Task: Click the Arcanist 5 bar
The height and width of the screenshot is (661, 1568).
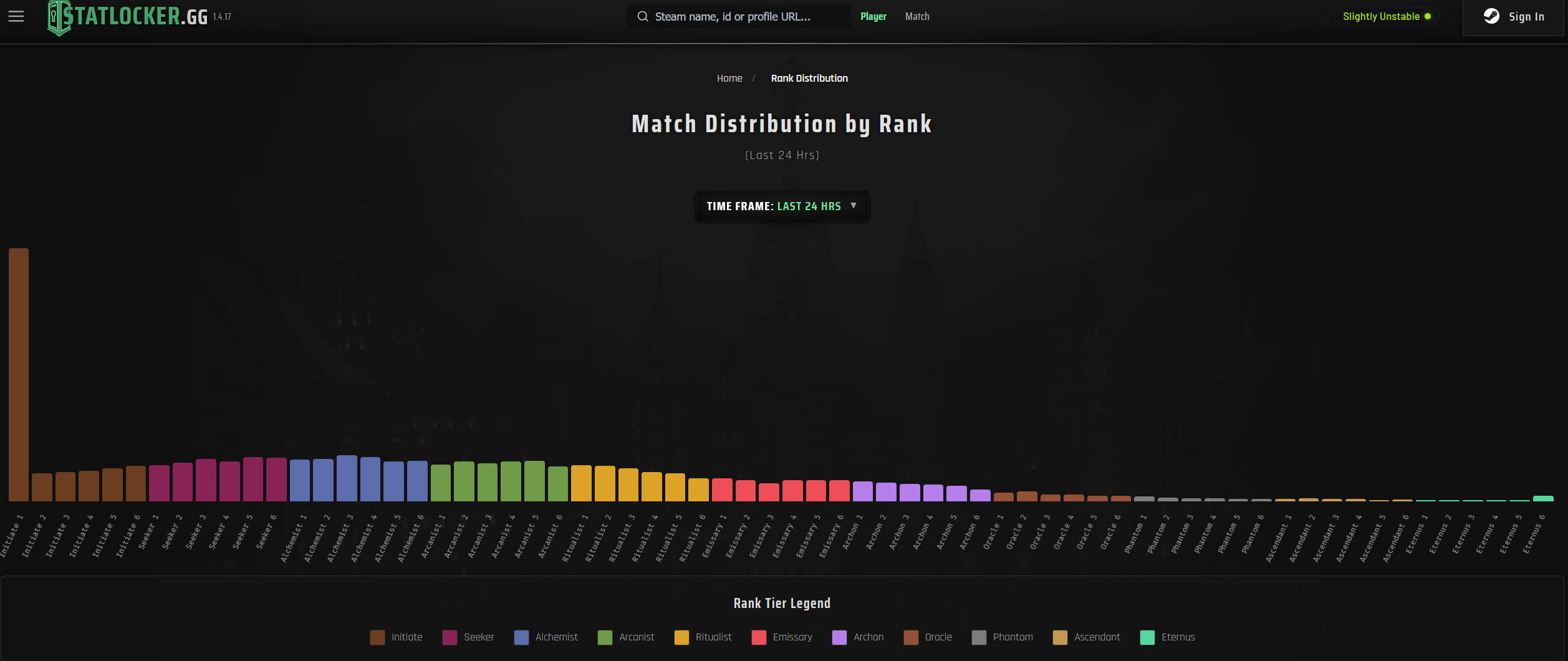Action: click(534, 481)
